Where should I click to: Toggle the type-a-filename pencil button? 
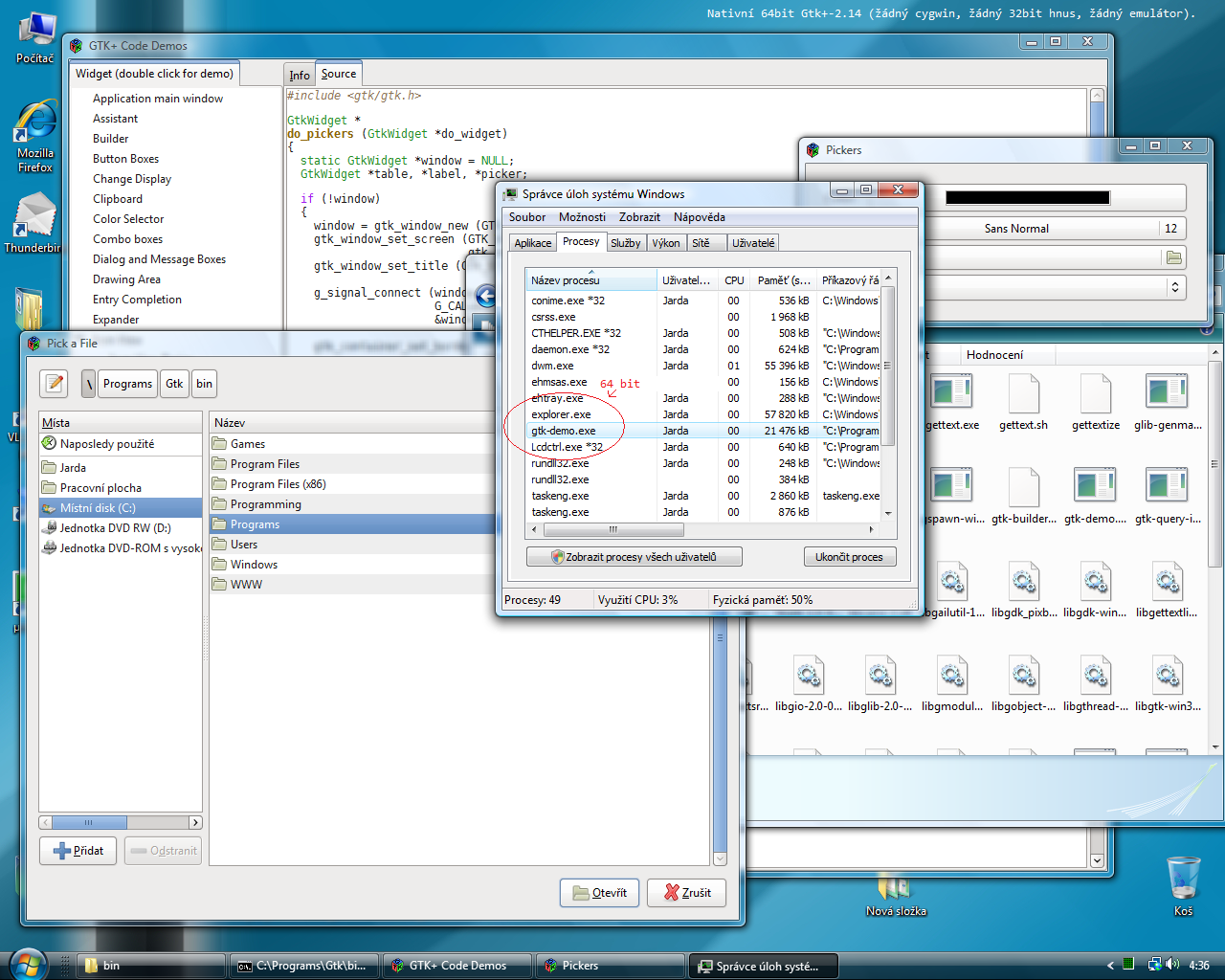[55, 384]
